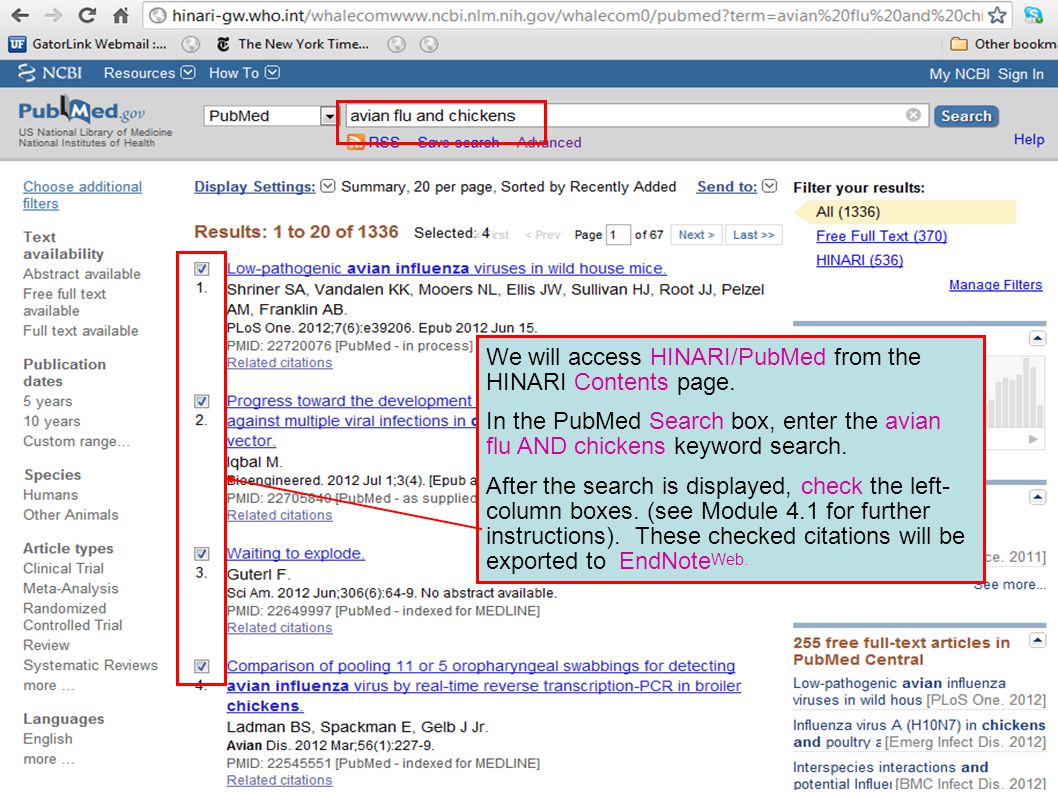Select Free full text available filter
1058x793 pixels.
64,302
